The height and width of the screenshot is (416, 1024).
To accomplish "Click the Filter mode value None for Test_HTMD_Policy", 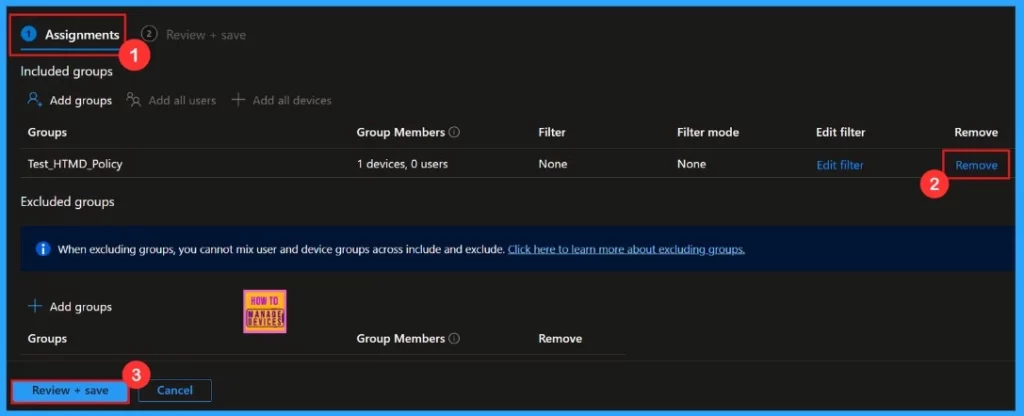I will pyautogui.click(x=692, y=165).
